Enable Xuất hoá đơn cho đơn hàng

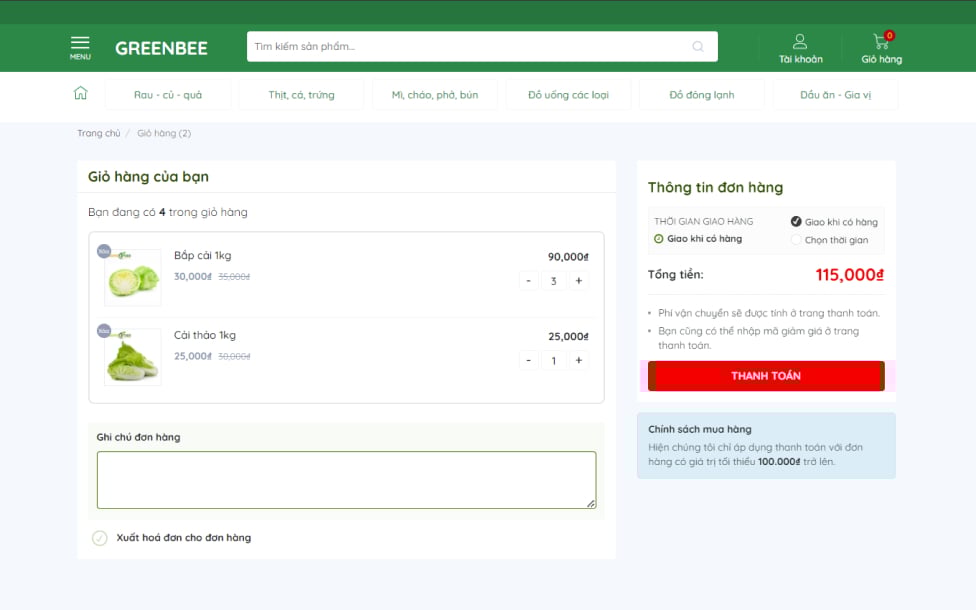point(100,538)
